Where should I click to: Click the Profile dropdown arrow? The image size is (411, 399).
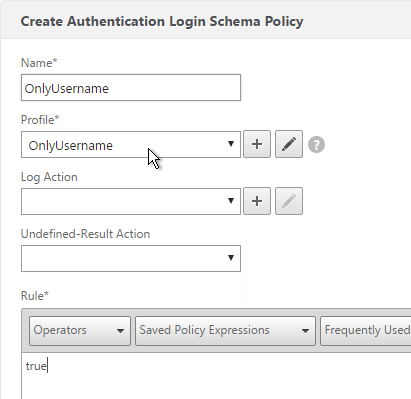pyautogui.click(x=231, y=144)
